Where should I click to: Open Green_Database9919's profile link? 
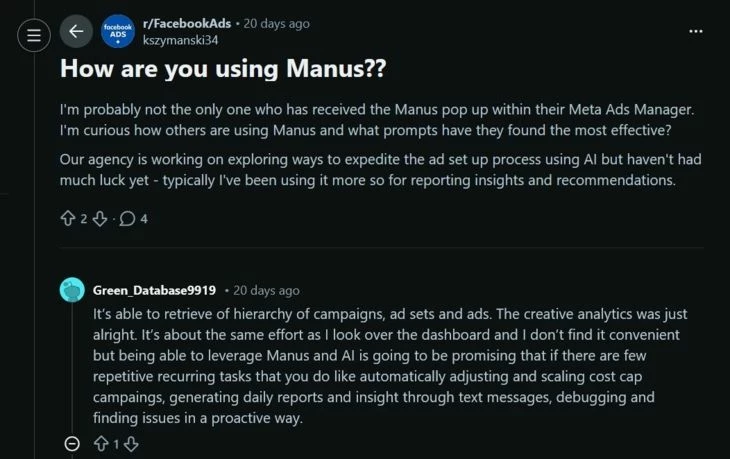[154, 290]
